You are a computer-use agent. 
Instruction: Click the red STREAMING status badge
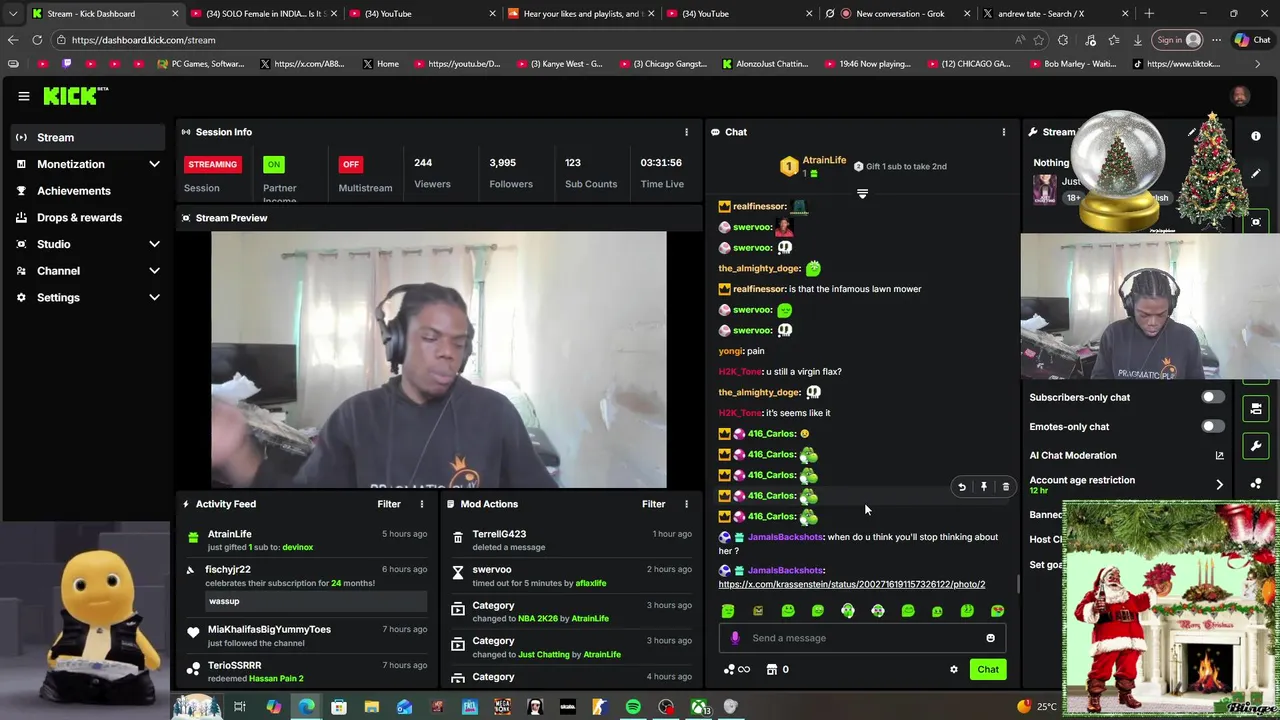click(212, 164)
